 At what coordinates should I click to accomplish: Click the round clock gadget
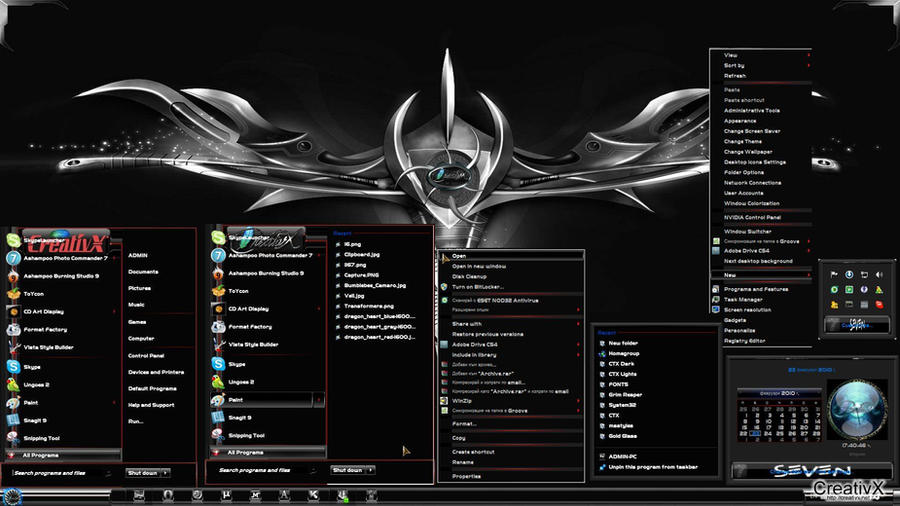pos(857,410)
